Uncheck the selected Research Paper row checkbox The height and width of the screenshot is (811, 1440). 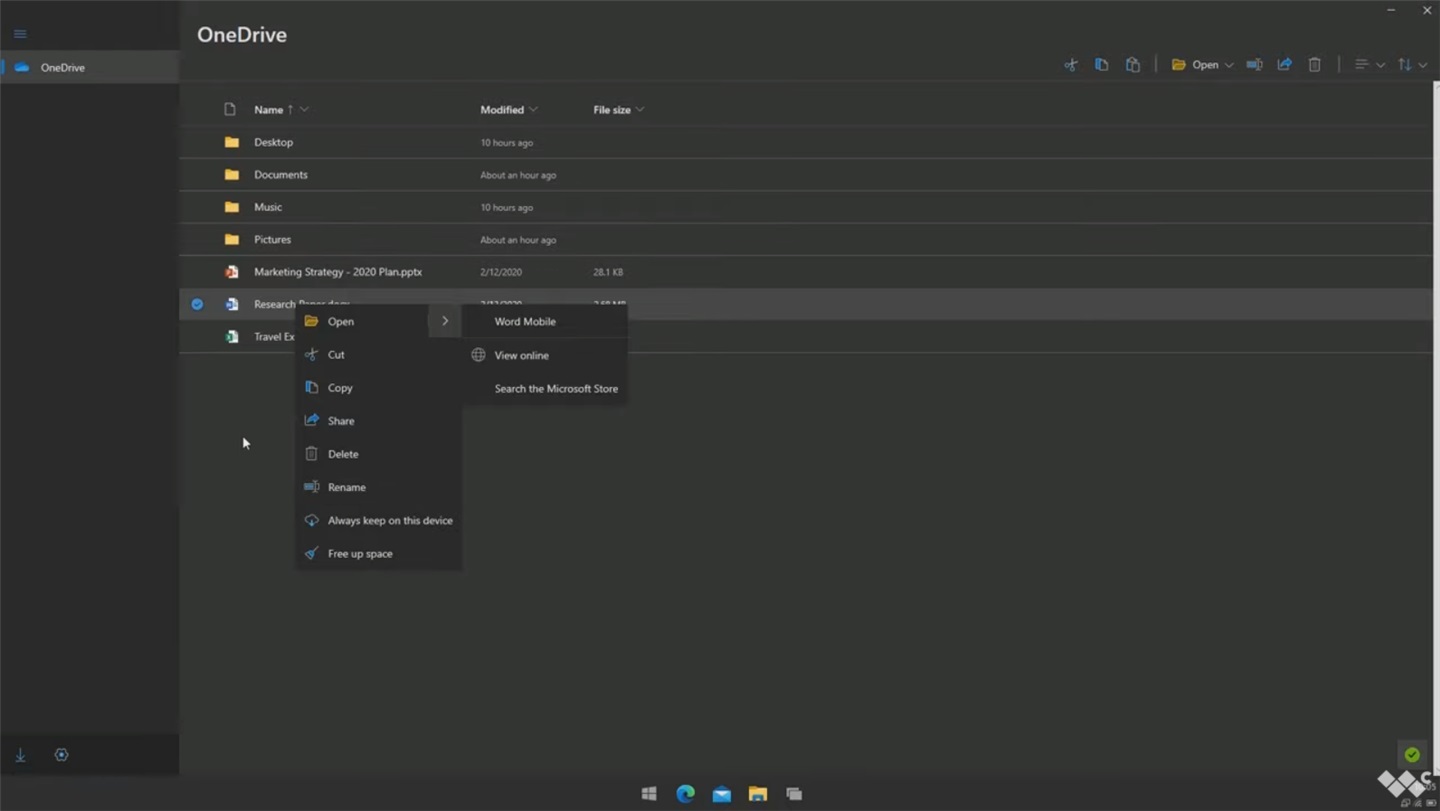tap(197, 304)
